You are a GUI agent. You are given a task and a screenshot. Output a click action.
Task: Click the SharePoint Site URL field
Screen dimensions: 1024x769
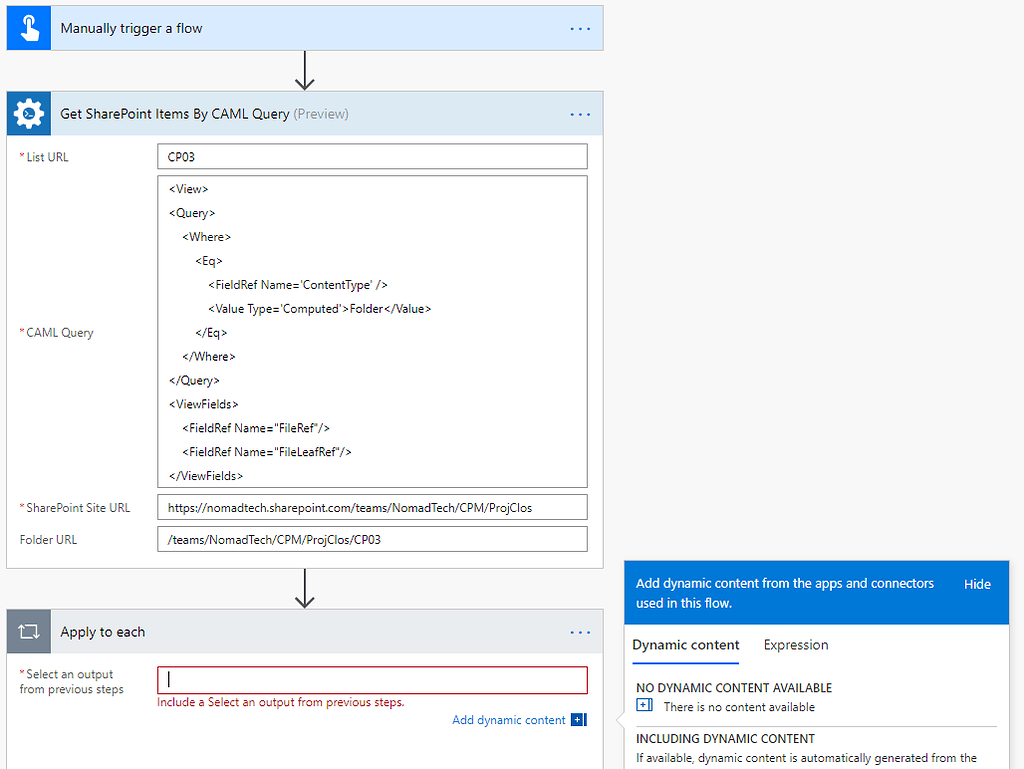(372, 507)
